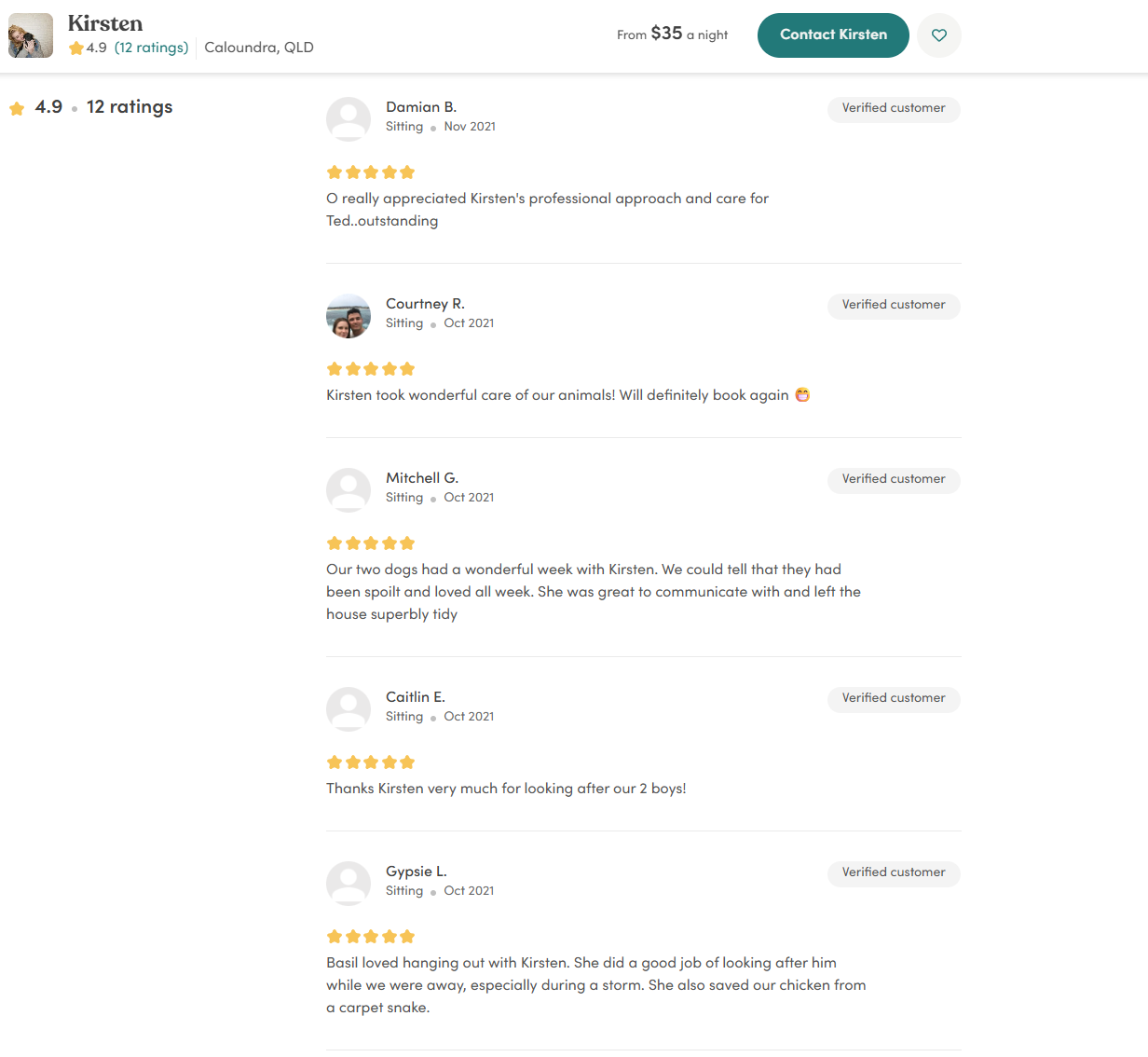Screen dimensions: 1148x1057
Task: Click Courtney R.'s profile photo
Action: pyautogui.click(x=348, y=316)
